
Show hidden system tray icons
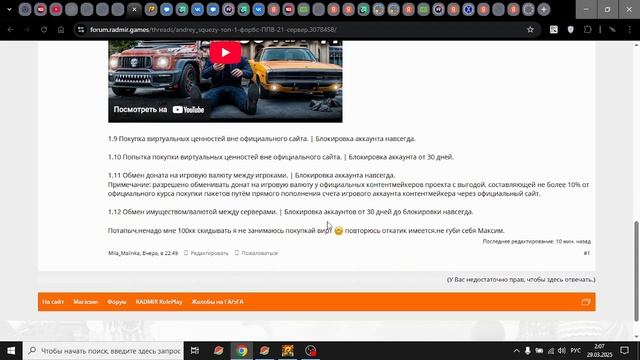tap(516, 351)
